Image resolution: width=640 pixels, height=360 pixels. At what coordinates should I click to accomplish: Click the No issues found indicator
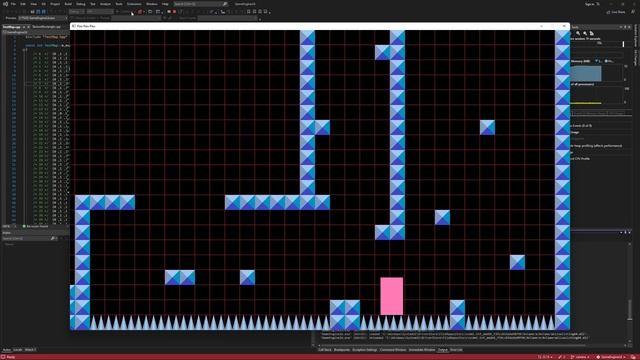tap(36, 226)
